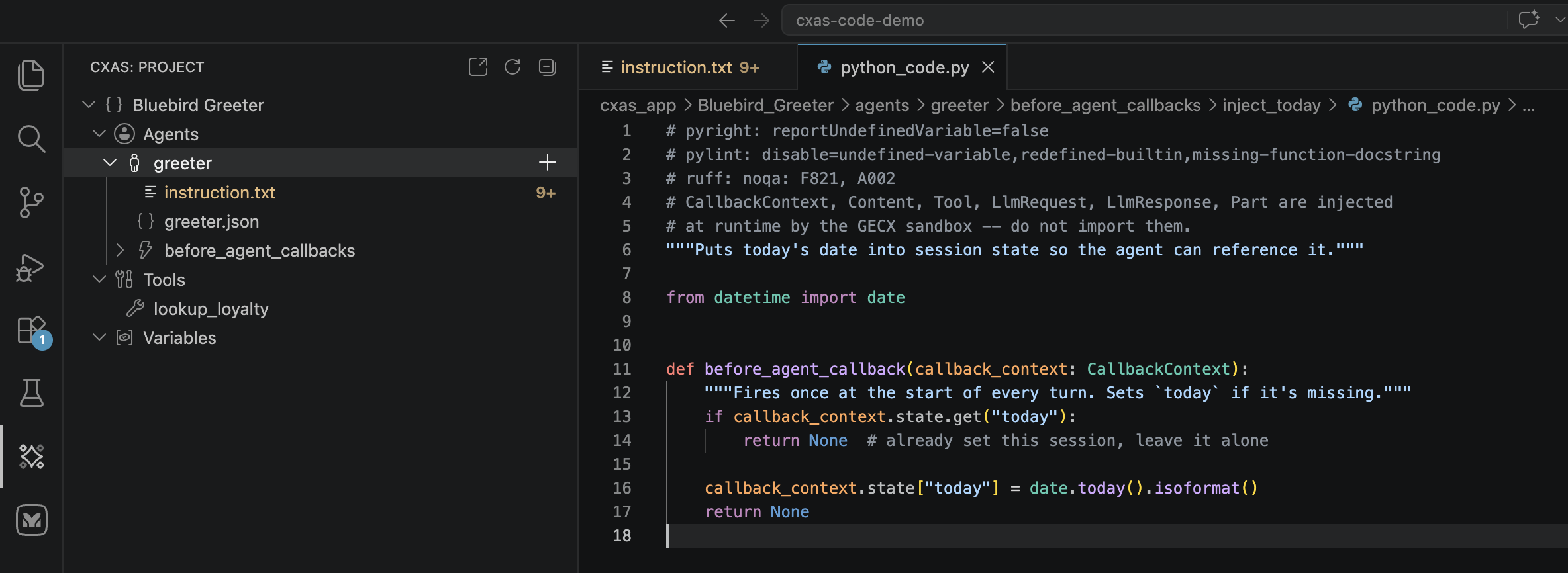Screen dimensions: 1568x573
Task: Switch to instruction.txt editor tab
Action: click(x=688, y=67)
